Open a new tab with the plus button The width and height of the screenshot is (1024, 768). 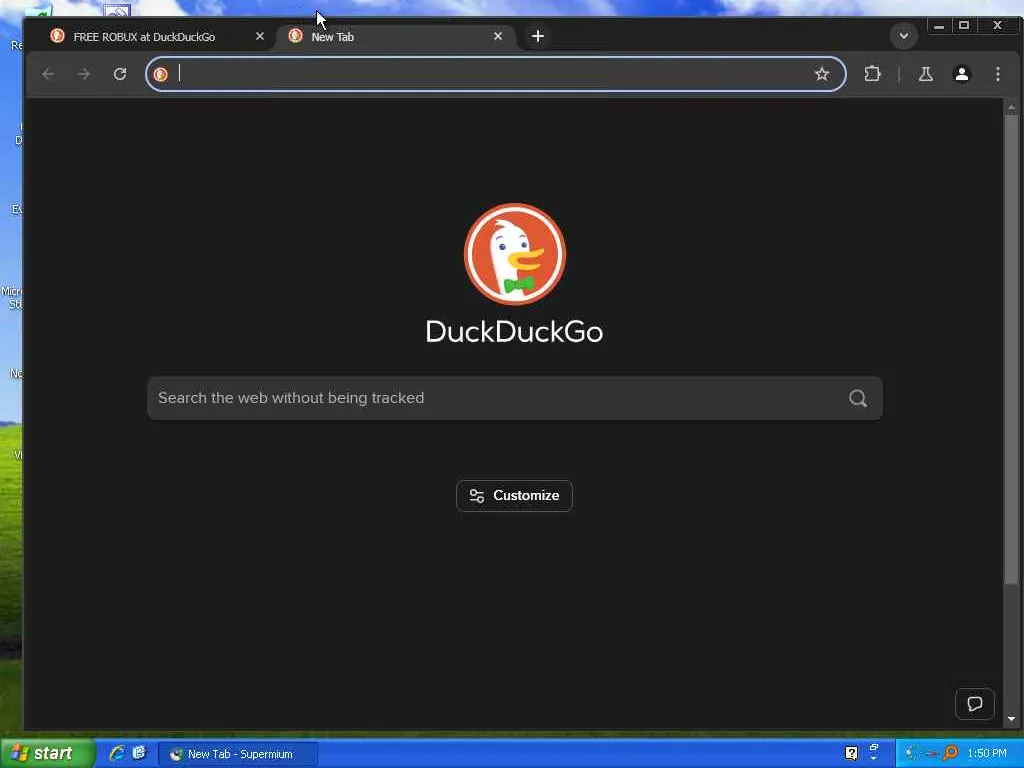(x=537, y=36)
